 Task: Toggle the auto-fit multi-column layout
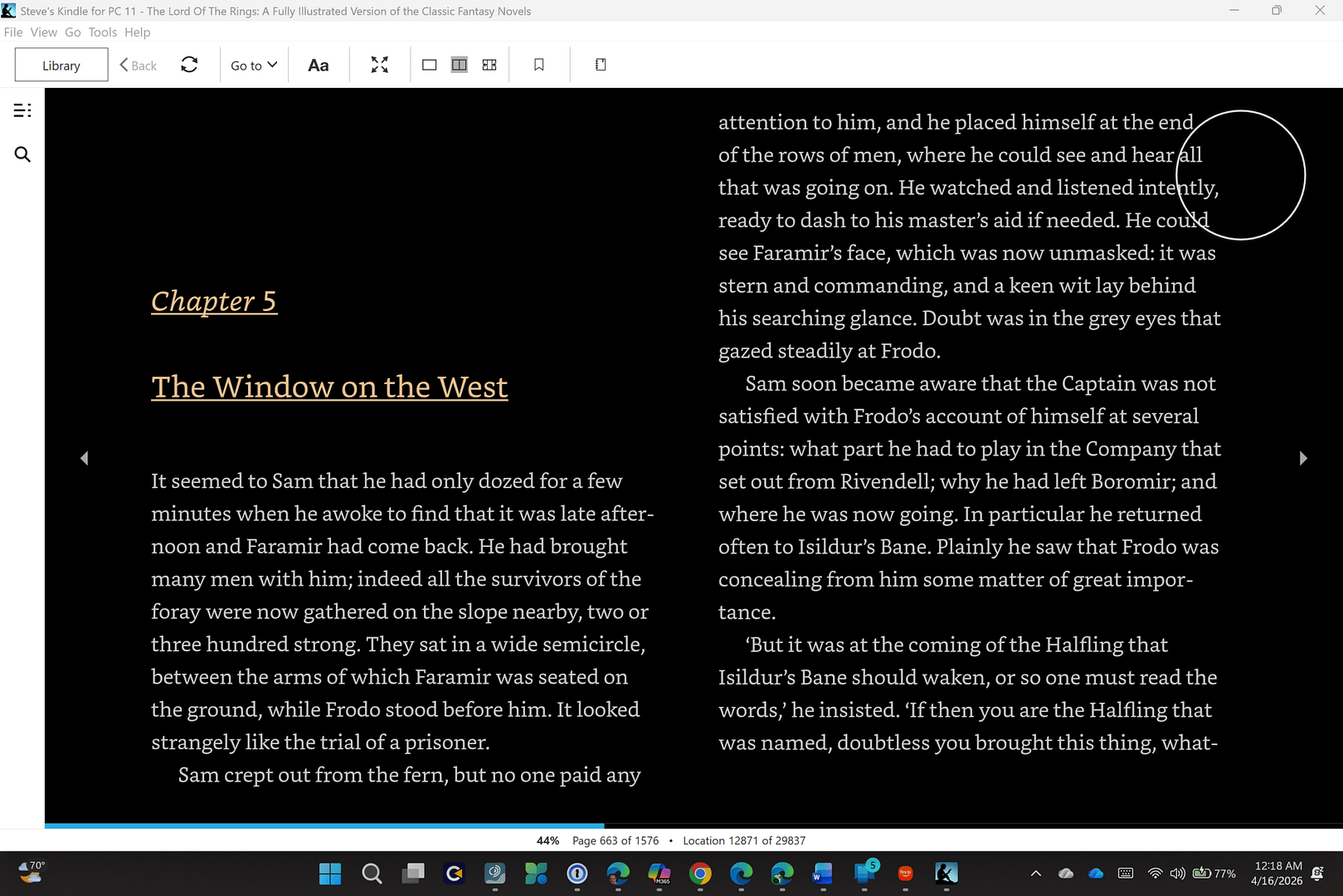[x=489, y=65]
